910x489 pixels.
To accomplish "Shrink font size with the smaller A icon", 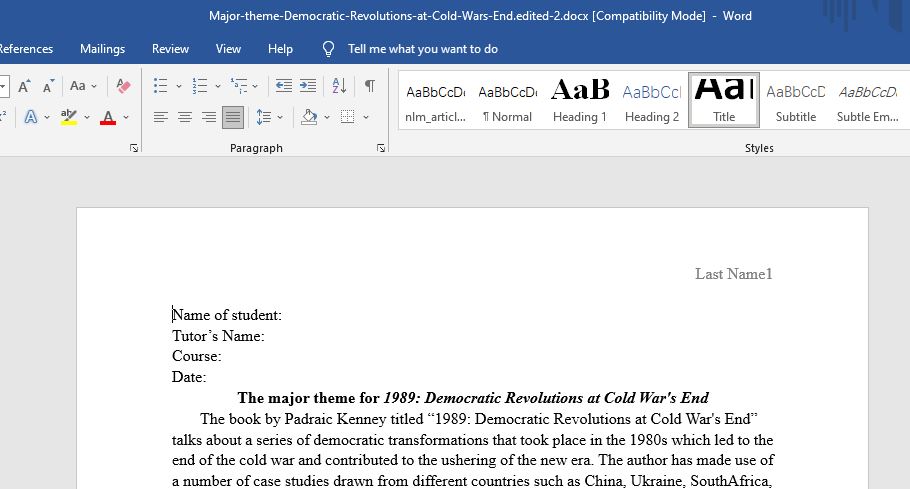I will [x=48, y=86].
